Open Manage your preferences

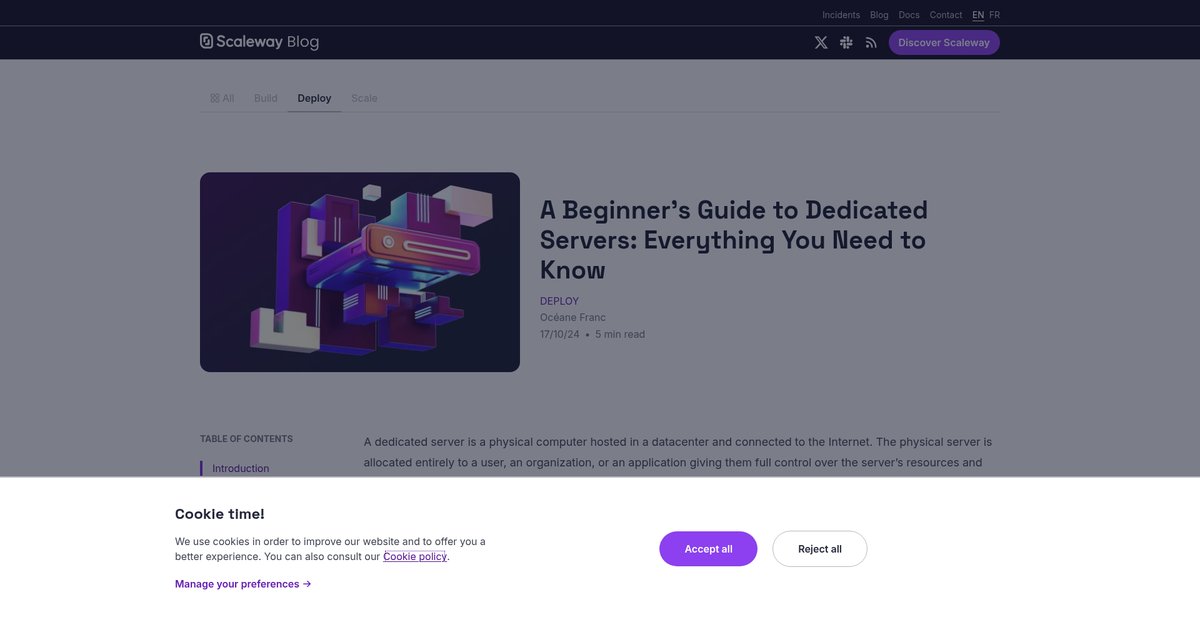click(243, 584)
